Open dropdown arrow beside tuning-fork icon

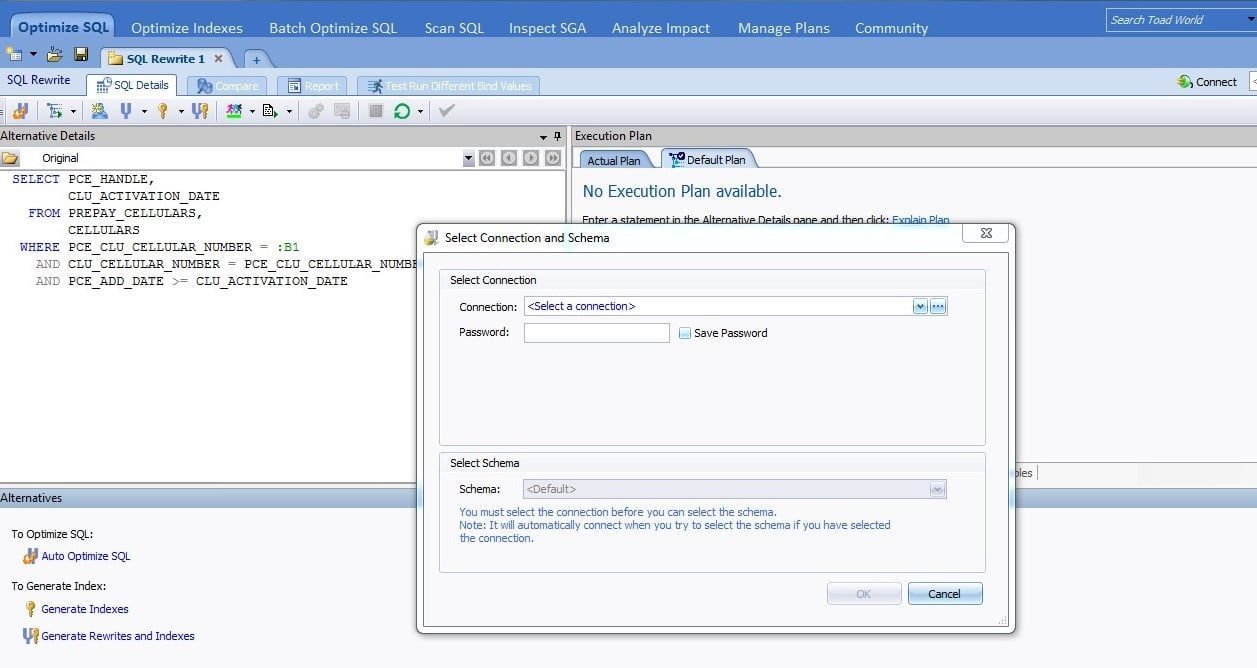tap(144, 111)
